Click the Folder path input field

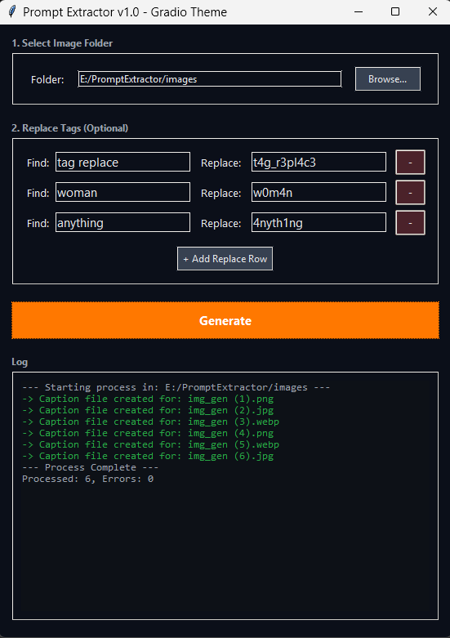(x=210, y=79)
